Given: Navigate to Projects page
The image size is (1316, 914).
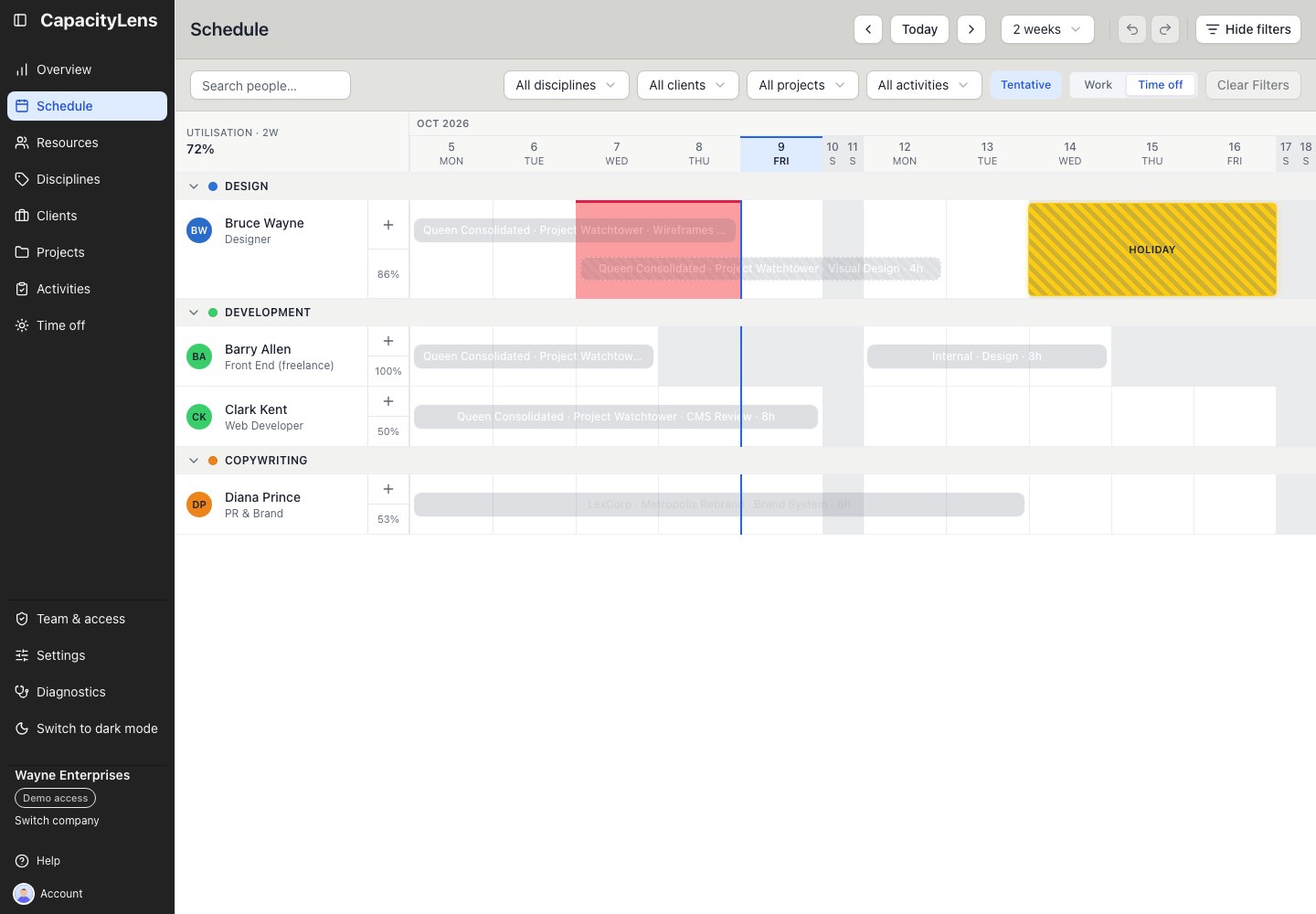Looking at the screenshot, I should point(87,252).
